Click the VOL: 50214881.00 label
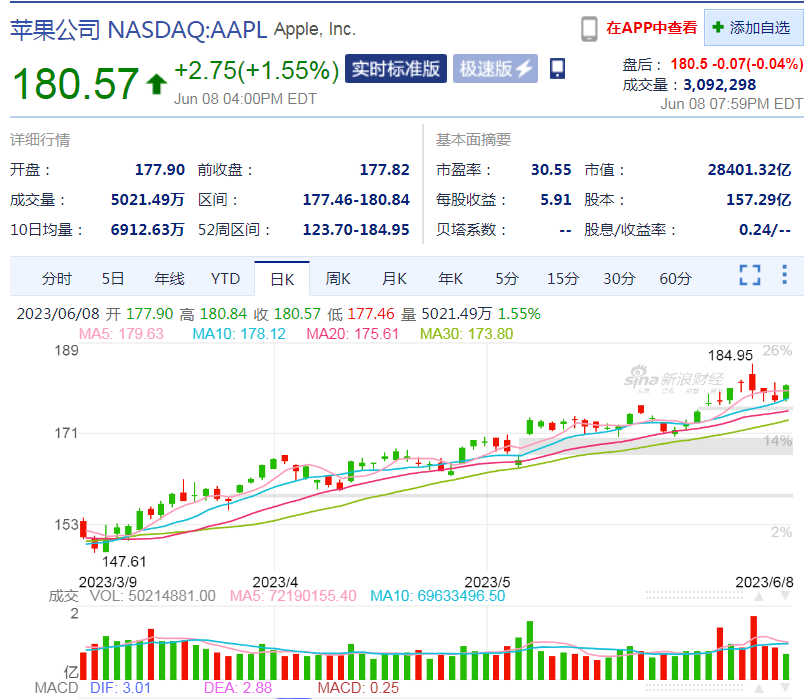 tap(153, 596)
